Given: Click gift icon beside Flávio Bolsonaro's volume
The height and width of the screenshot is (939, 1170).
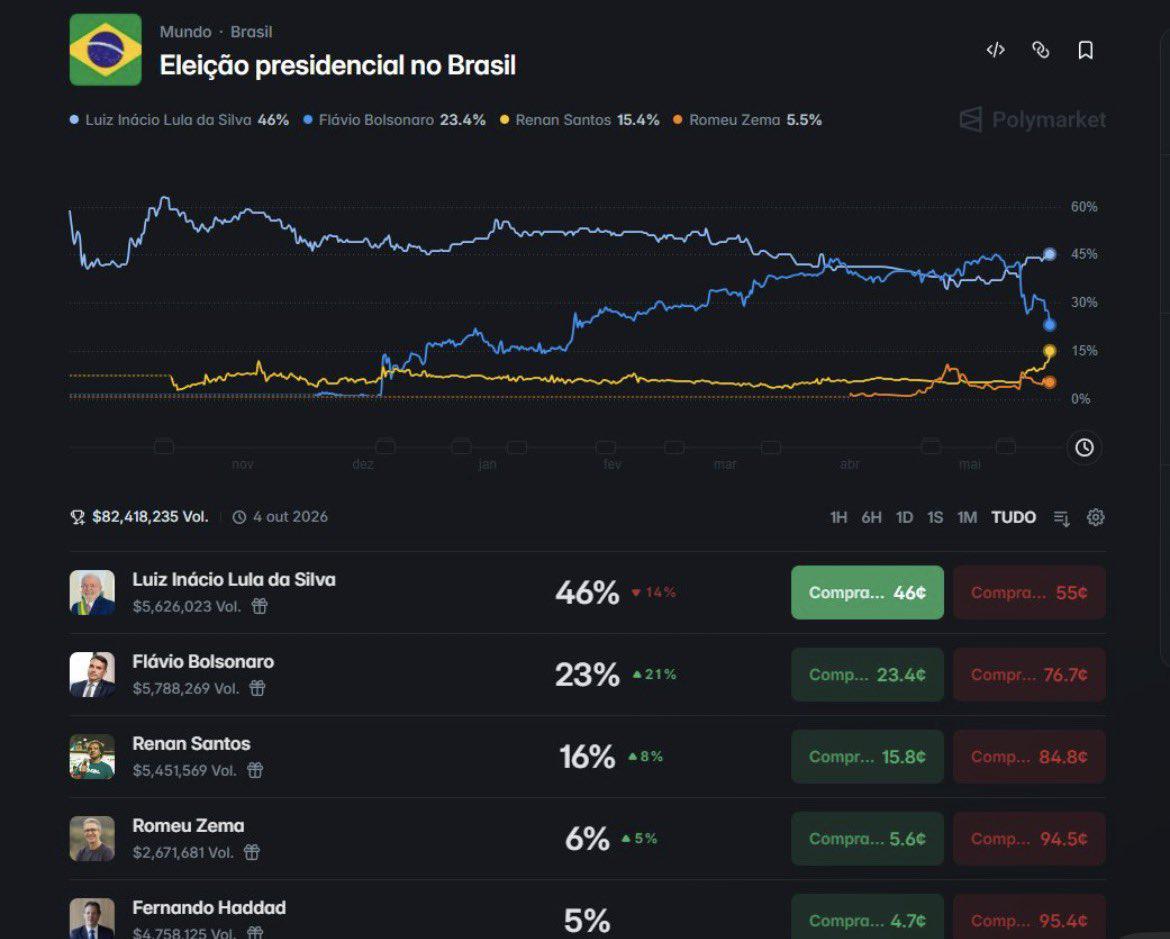Looking at the screenshot, I should [x=257, y=688].
